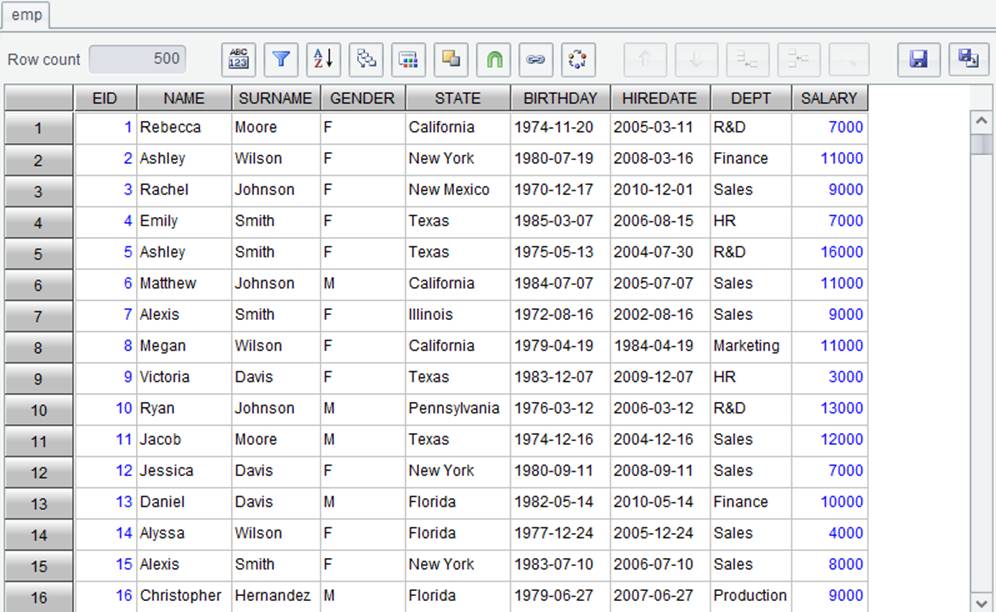Screen dimensions: 996x612
Task: Click the group hierarchy icon in toolbar
Action: (x=366, y=60)
